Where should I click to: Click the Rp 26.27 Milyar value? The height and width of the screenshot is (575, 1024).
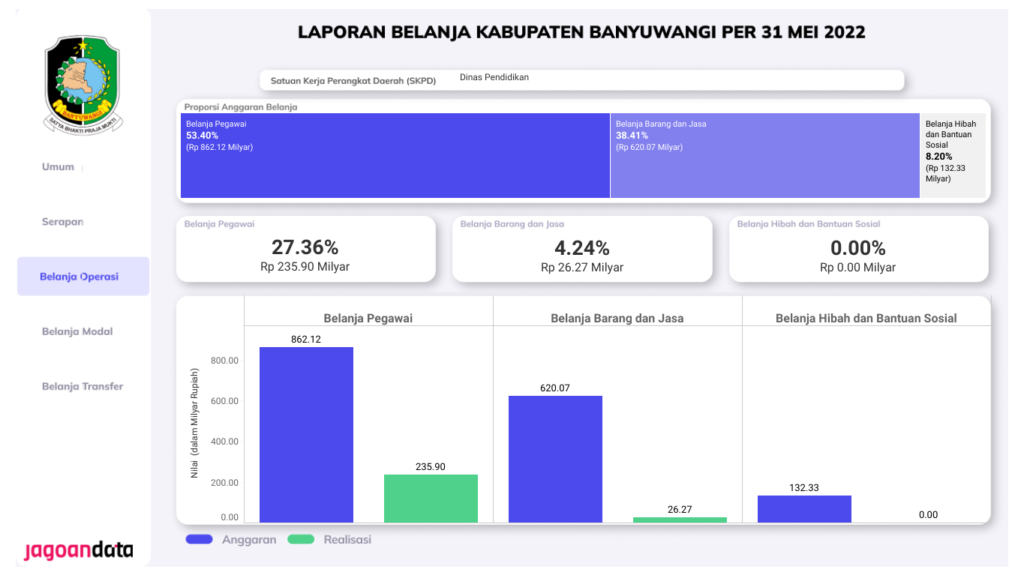582,267
